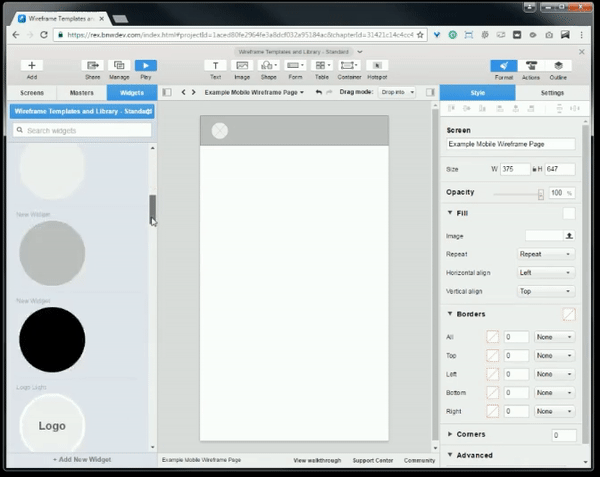Open the Drag mode Drop into dropdown
The height and width of the screenshot is (477, 600).
396,92
